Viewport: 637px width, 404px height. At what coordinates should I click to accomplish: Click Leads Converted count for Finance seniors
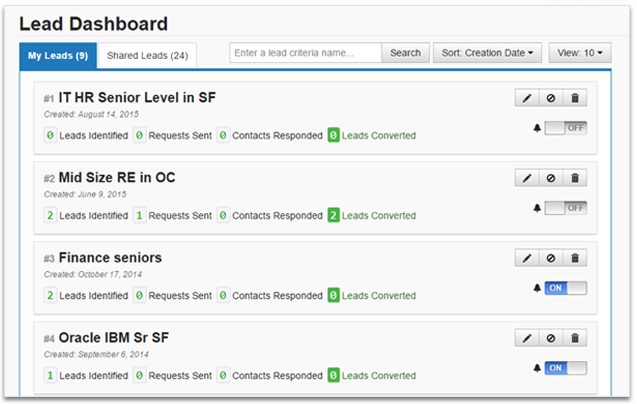pyautogui.click(x=334, y=296)
